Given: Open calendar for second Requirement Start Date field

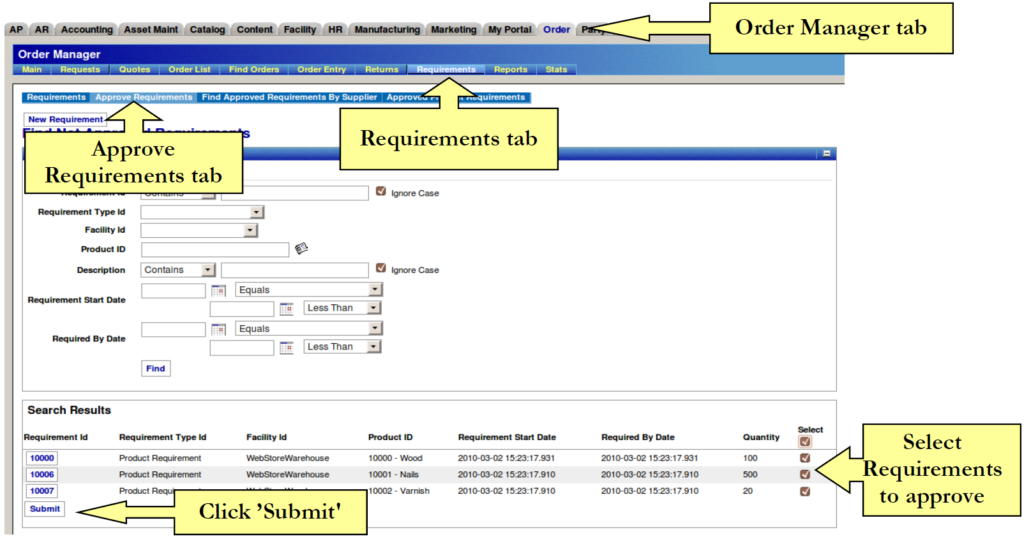Looking at the screenshot, I should click(x=287, y=309).
